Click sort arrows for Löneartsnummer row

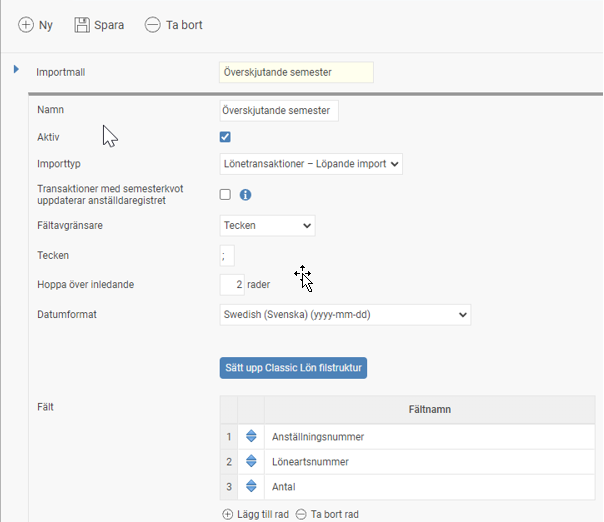click(251, 462)
